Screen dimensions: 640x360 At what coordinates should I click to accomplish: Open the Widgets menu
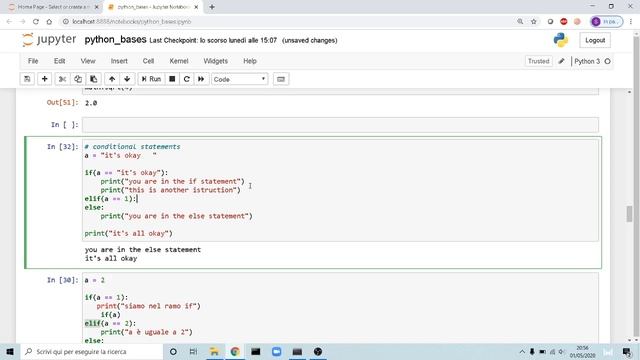point(216,61)
